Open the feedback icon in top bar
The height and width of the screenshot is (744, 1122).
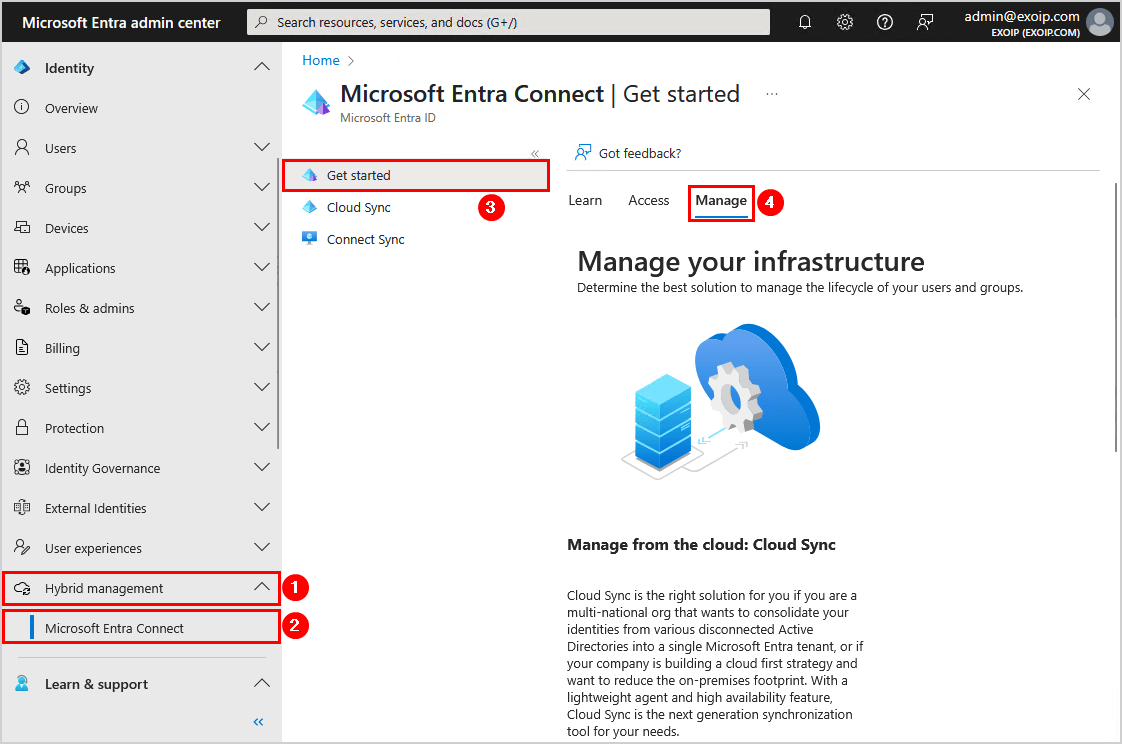pyautogui.click(x=925, y=22)
